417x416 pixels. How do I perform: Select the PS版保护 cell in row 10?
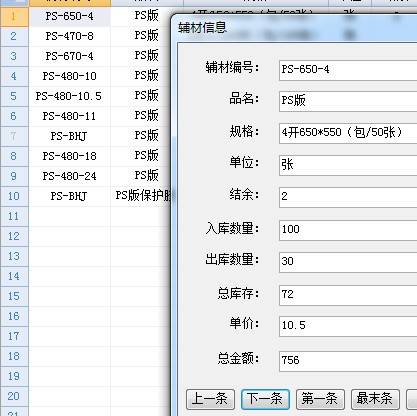tap(141, 196)
